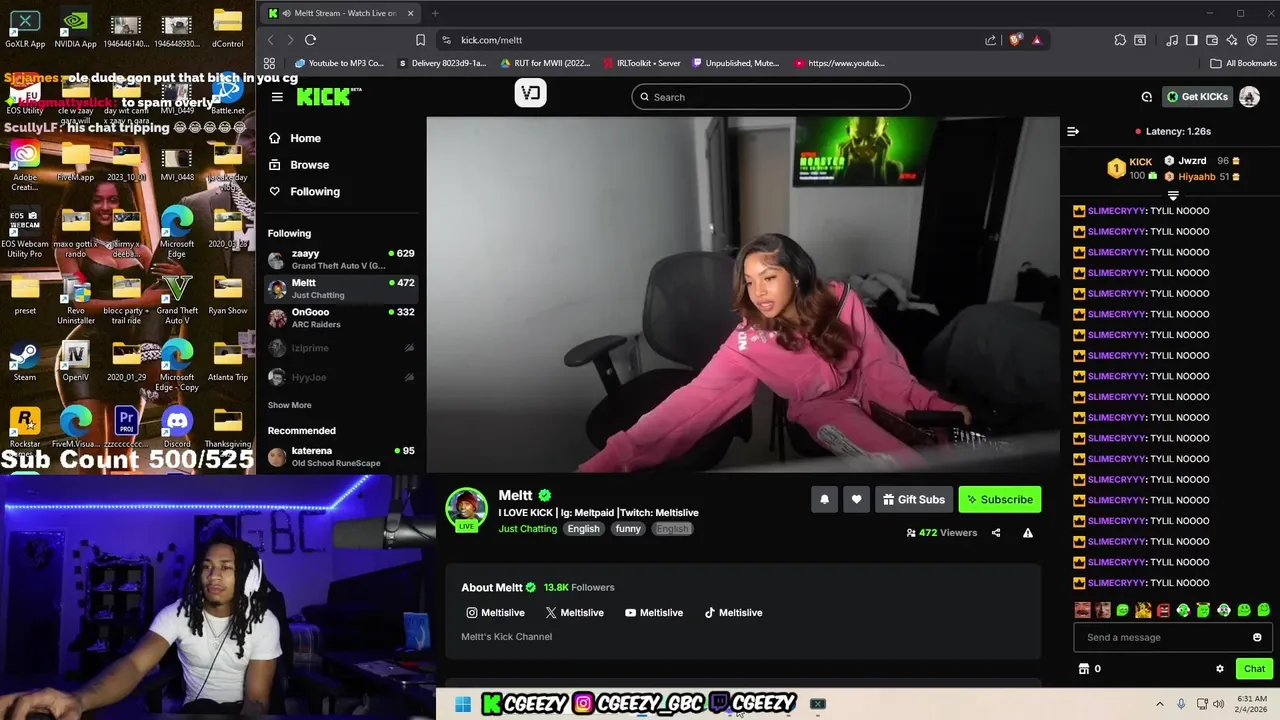Click the Meltt stream video player
The width and height of the screenshot is (1280, 720).
[743, 294]
